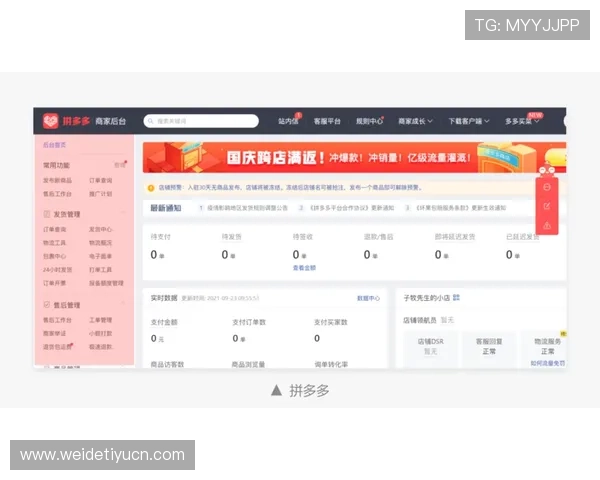Open 24小时发货 in sidebar
Image resolution: width=600 pixels, height=480 pixels.
click(x=57, y=269)
